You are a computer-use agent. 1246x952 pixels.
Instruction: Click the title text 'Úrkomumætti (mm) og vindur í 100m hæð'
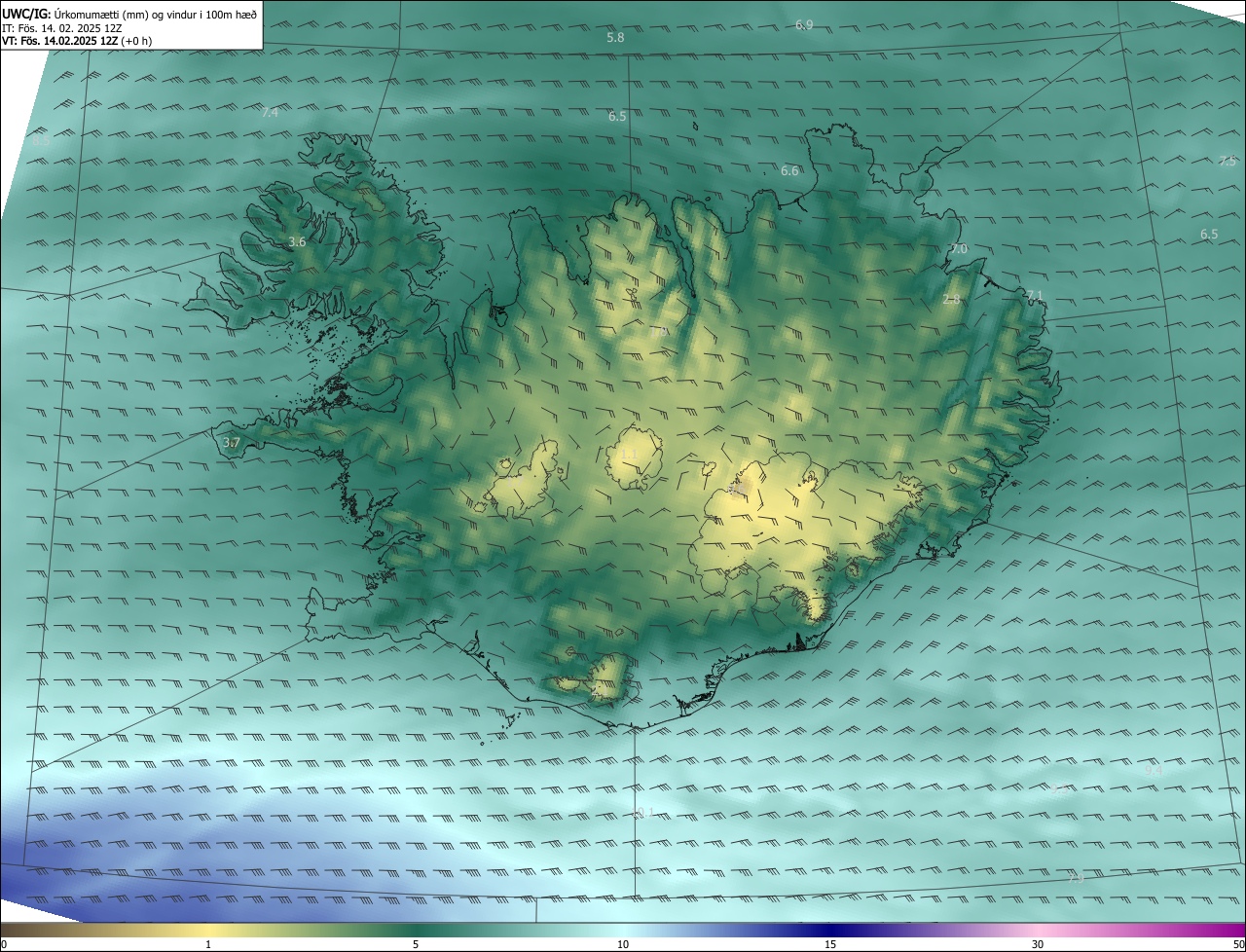pyautogui.click(x=156, y=14)
